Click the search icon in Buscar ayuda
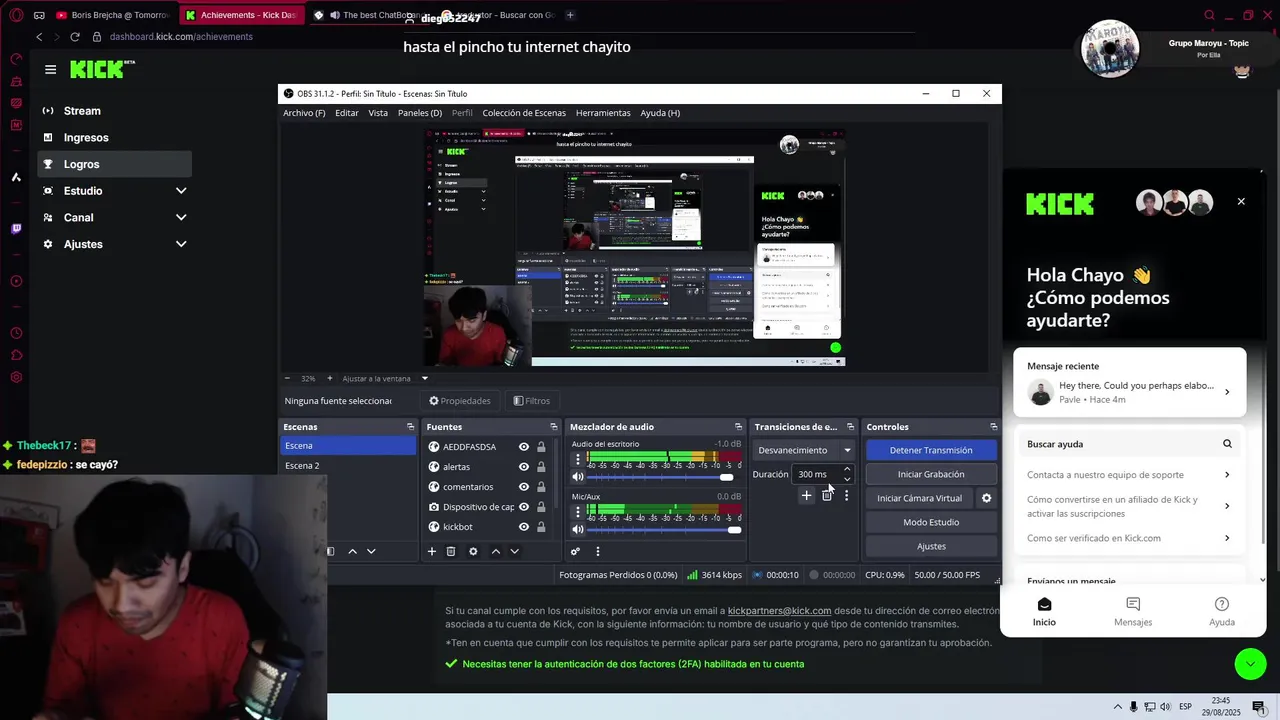This screenshot has height=720, width=1280. point(1227,444)
